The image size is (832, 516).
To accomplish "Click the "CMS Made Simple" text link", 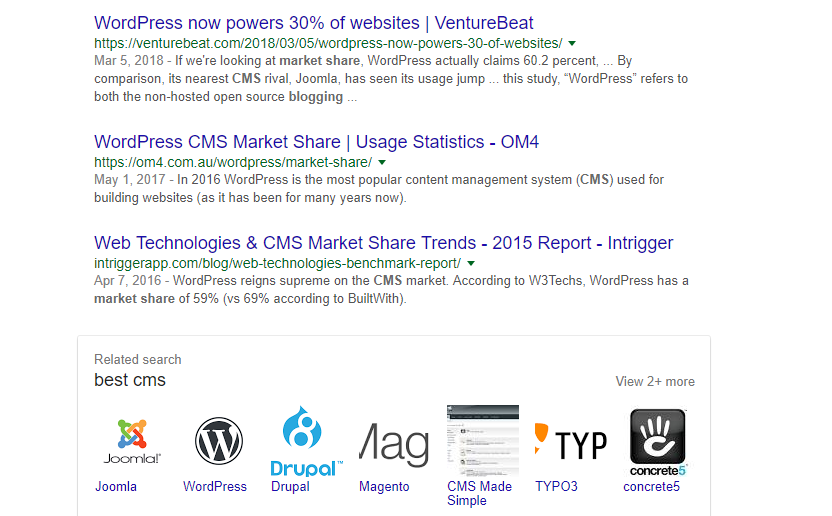I will [479, 494].
